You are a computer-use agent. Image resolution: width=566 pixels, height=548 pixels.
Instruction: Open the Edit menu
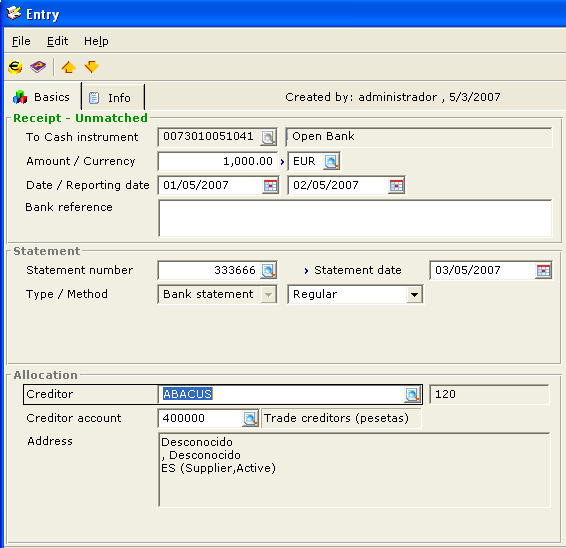(57, 41)
